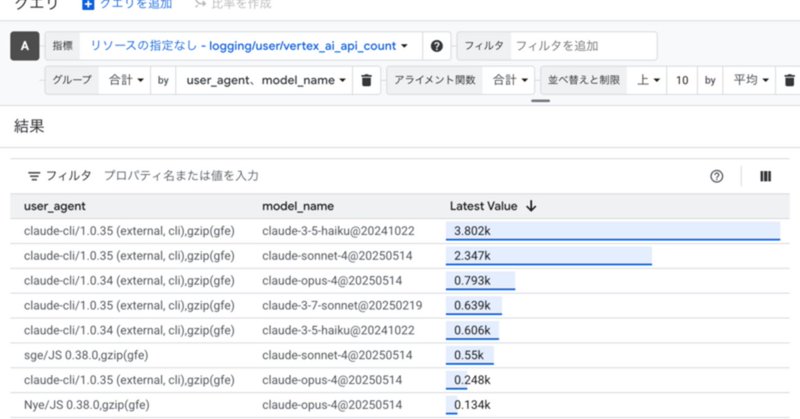The width and height of the screenshot is (800, 419).
Task: Delete the sort and limit setting trash icon
Action: [x=789, y=80]
